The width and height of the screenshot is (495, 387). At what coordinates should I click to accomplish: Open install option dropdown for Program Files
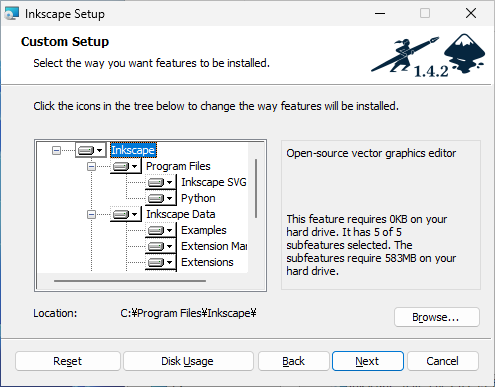126,166
